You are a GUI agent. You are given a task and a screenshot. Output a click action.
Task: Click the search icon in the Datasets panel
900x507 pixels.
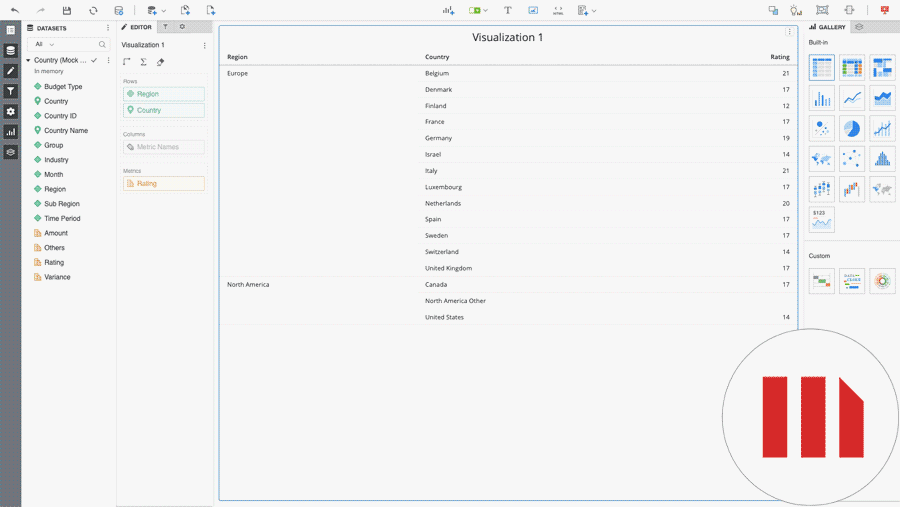click(102, 44)
